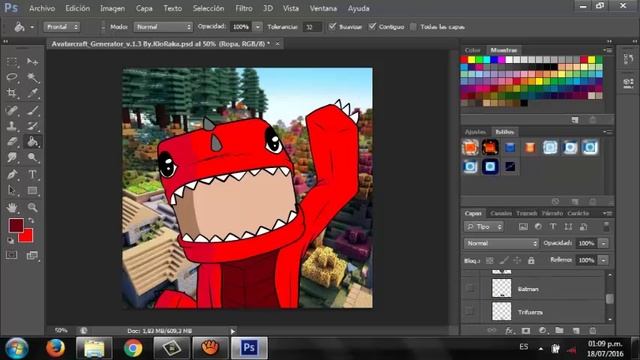Show the Batman layer

click(x=470, y=288)
